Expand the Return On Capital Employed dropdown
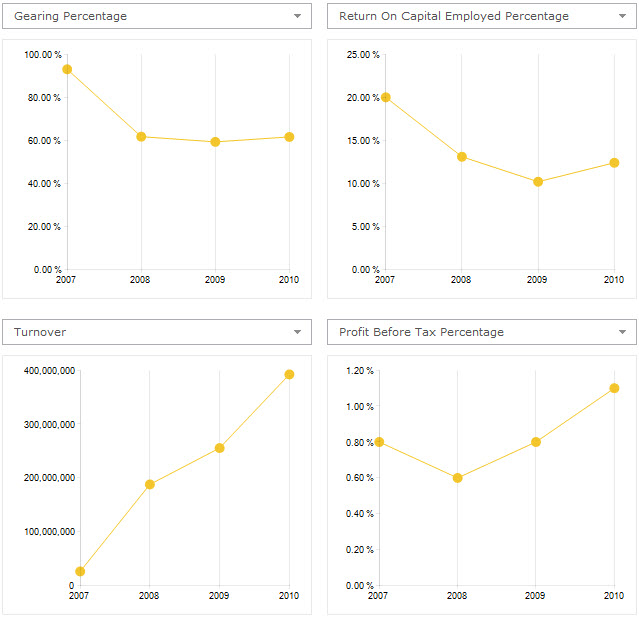 pyautogui.click(x=622, y=17)
